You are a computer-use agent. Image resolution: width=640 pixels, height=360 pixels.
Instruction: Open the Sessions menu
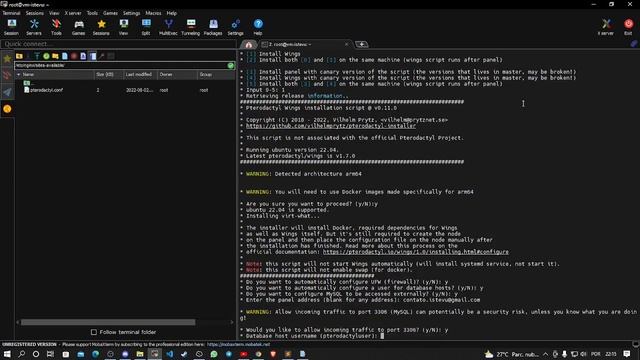point(34,13)
